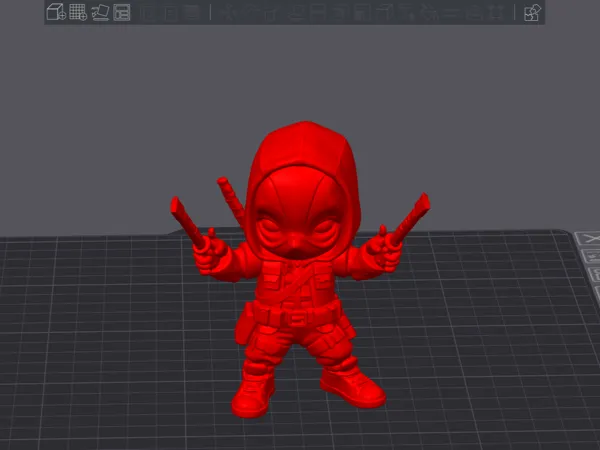The image size is (600, 450).
Task: Click the Arrange all objects icon
Action: pyautogui.click(x=122, y=12)
